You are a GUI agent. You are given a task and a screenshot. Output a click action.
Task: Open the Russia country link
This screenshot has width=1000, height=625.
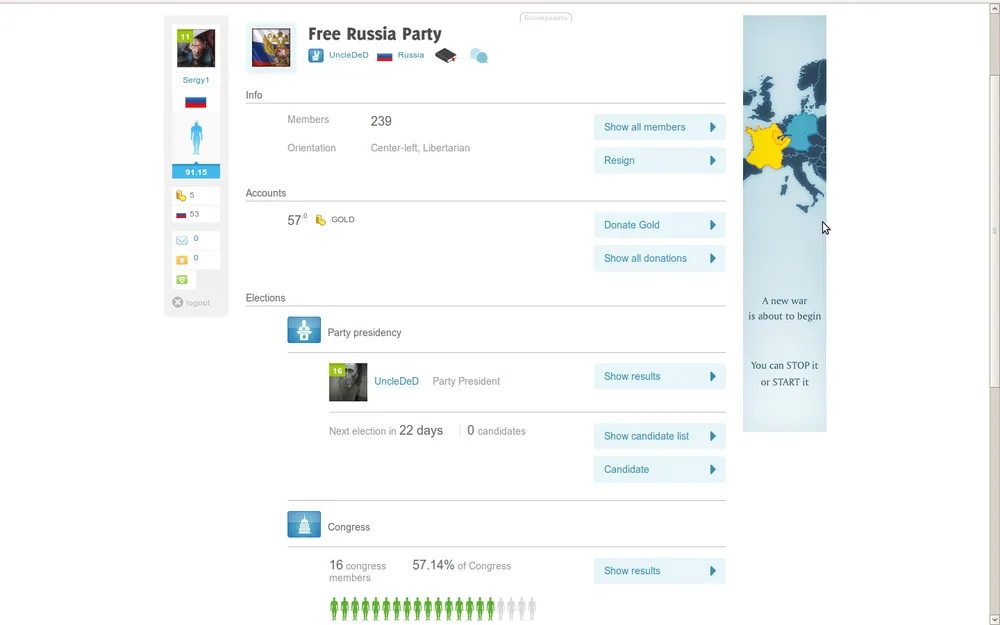(411, 55)
